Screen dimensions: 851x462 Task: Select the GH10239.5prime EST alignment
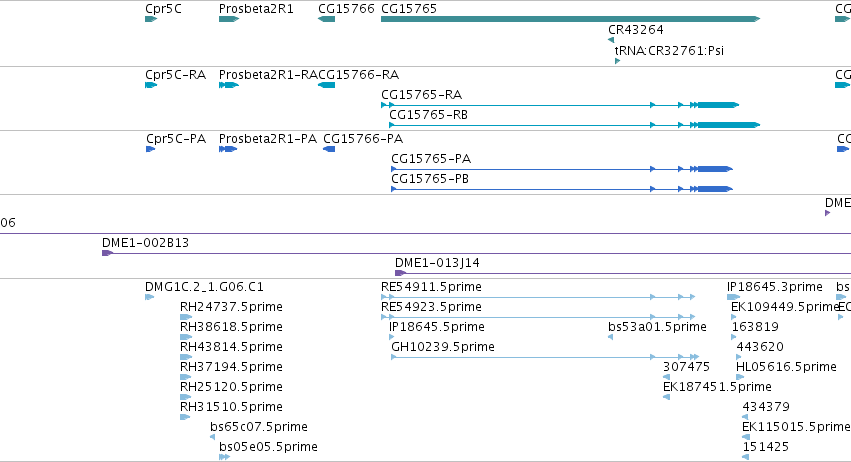545,357
